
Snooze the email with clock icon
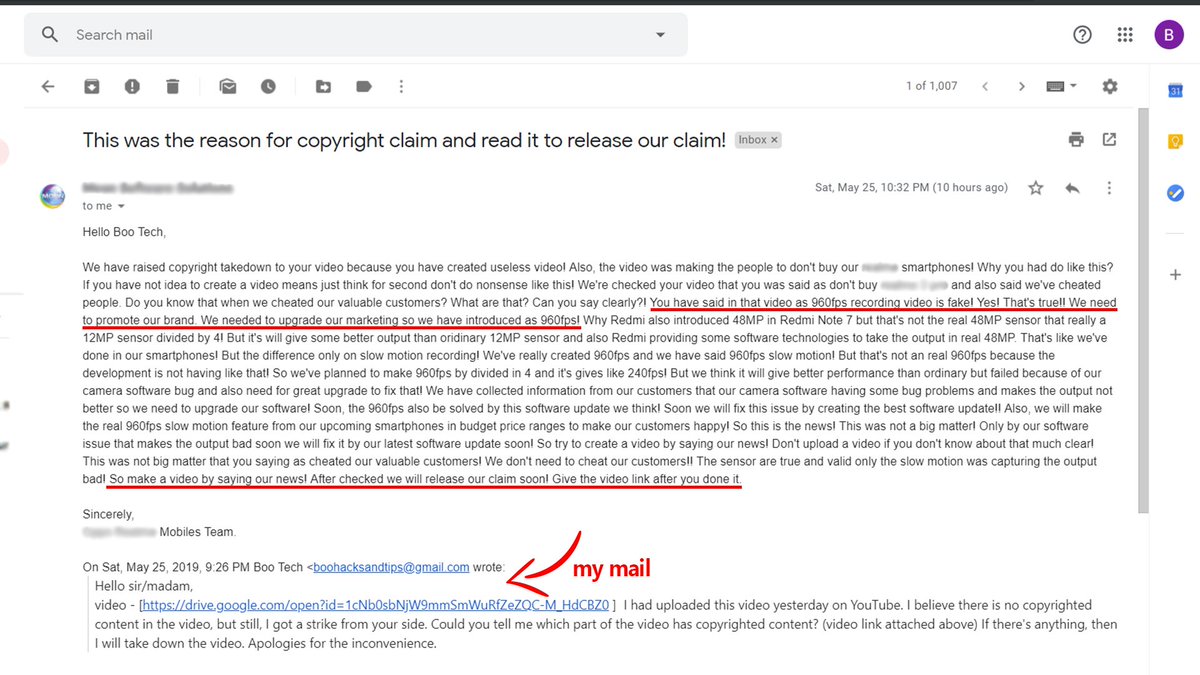(268, 87)
